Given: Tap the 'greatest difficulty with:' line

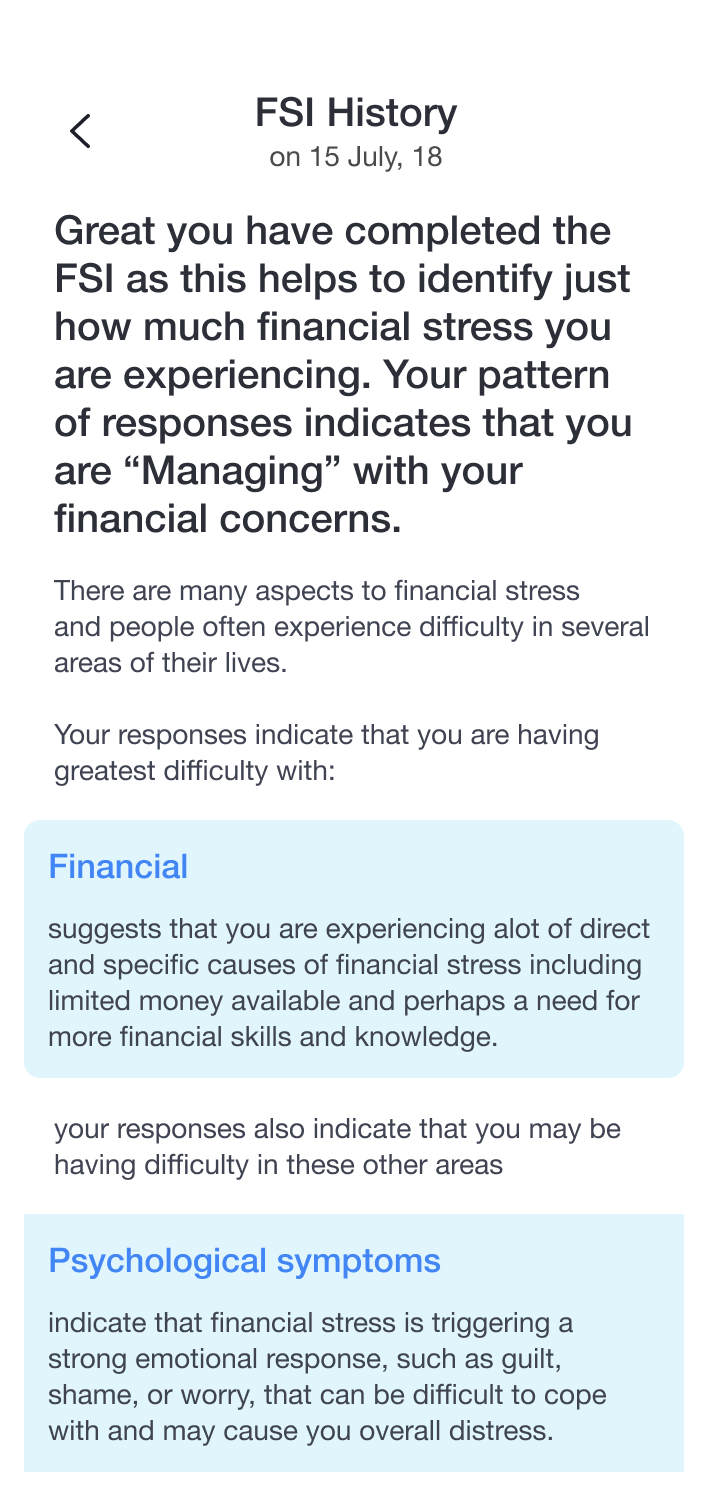Looking at the screenshot, I should click(195, 772).
